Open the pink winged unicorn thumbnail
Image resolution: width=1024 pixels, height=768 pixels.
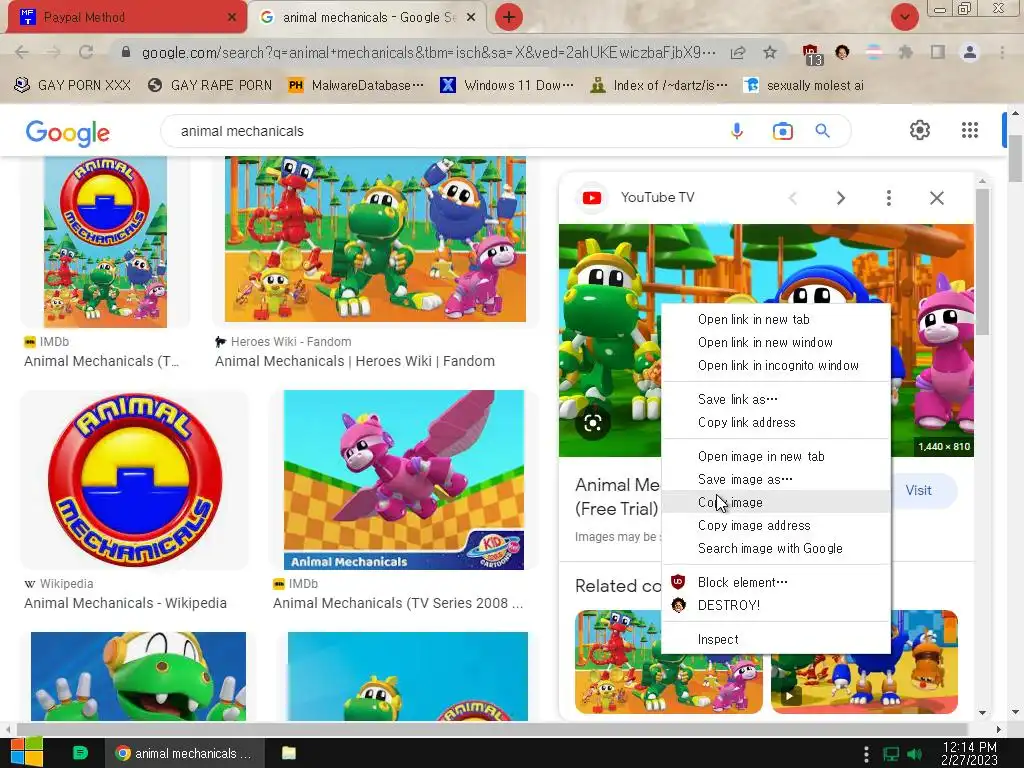[404, 480]
